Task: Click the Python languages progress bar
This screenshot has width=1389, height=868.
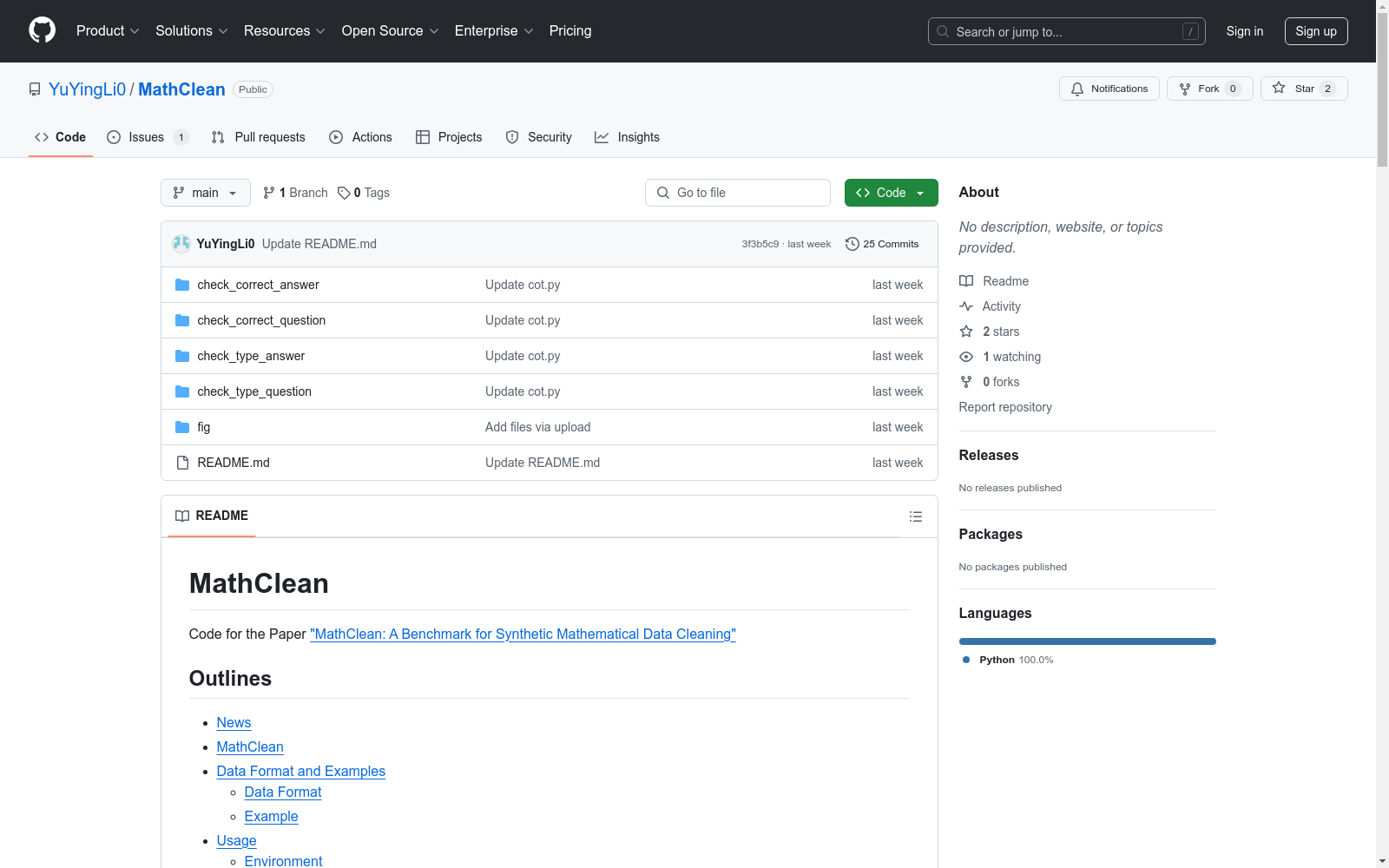Action: (1088, 641)
